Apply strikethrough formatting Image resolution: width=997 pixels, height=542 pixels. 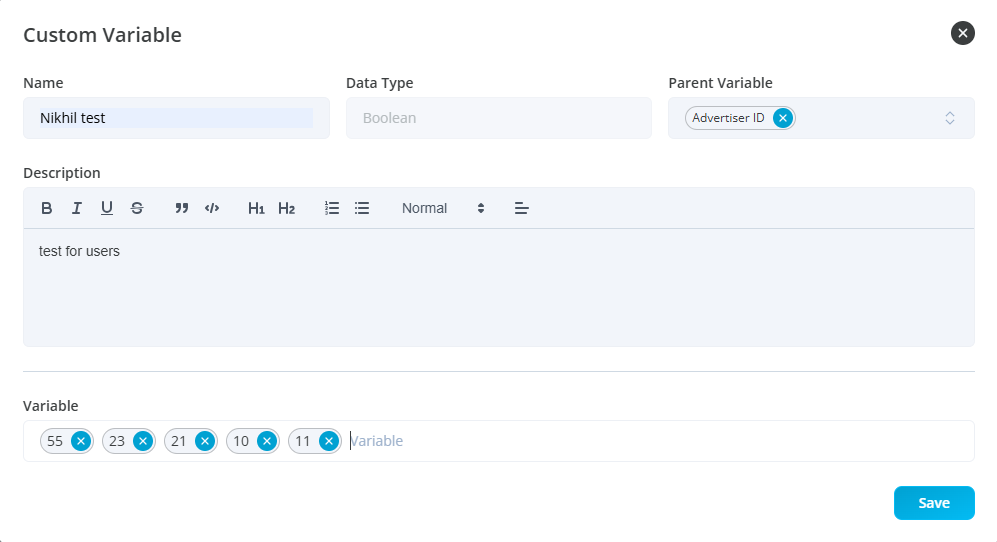[x=137, y=208]
